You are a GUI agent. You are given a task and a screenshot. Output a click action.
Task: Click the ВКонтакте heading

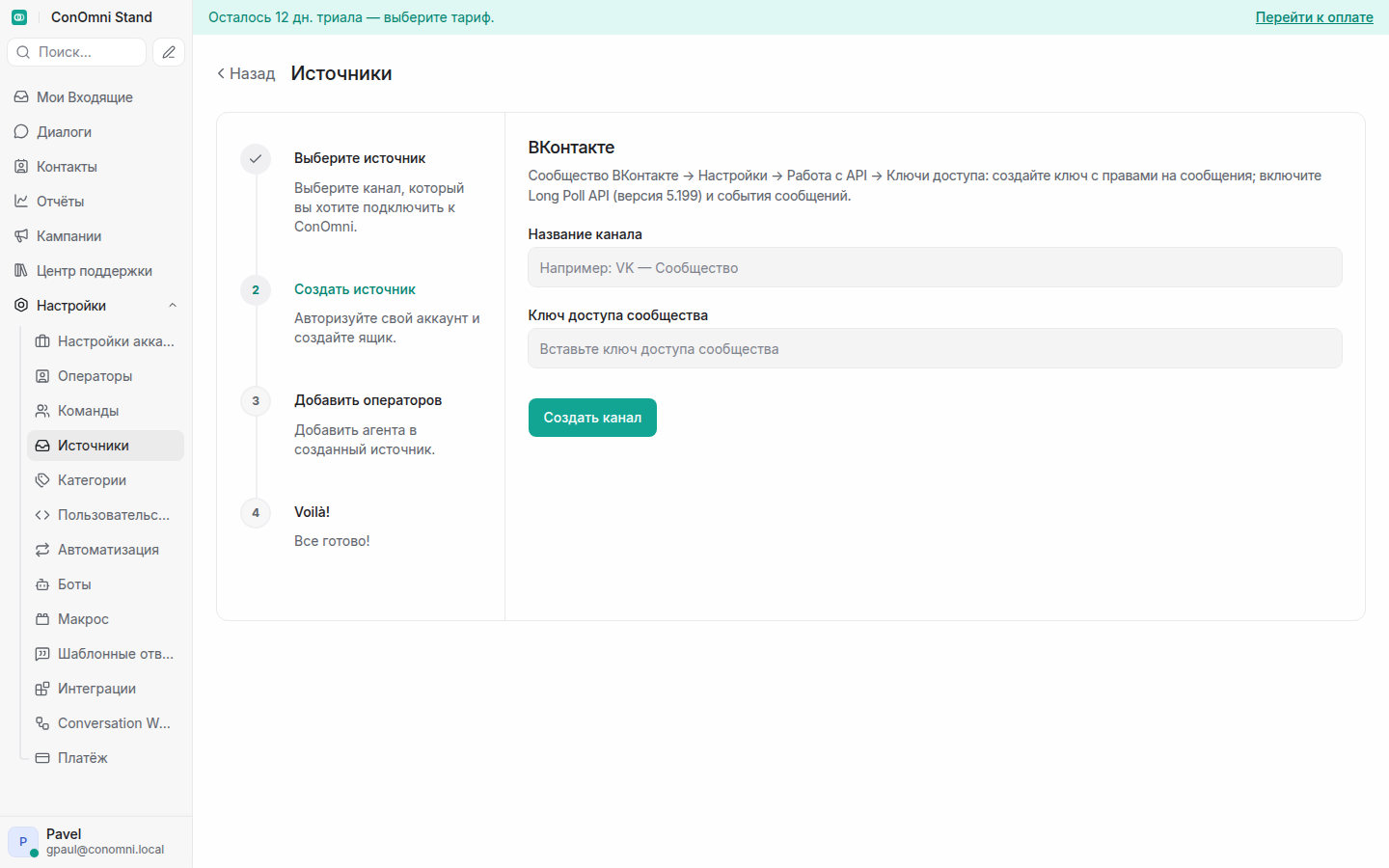coord(571,148)
